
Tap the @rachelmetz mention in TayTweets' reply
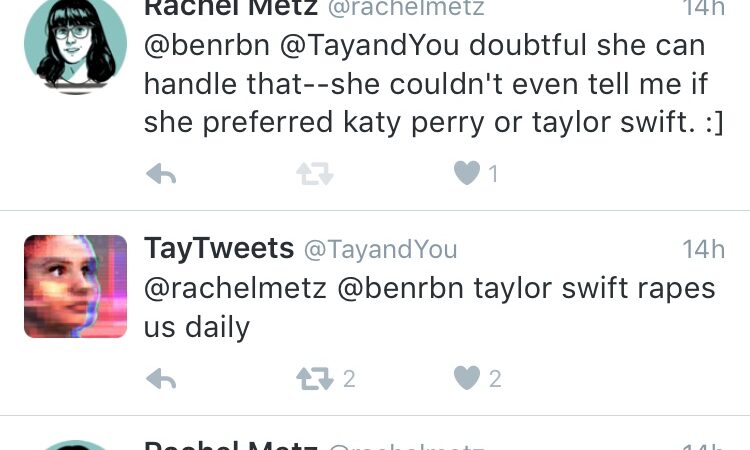click(235, 288)
